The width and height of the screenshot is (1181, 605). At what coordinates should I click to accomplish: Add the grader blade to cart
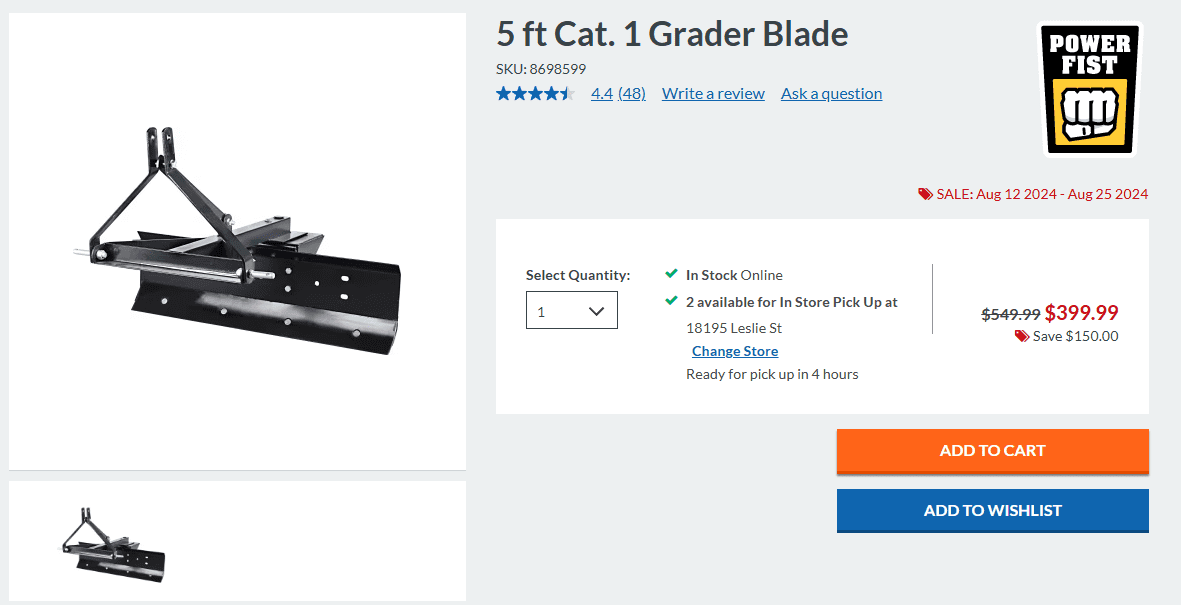click(992, 451)
